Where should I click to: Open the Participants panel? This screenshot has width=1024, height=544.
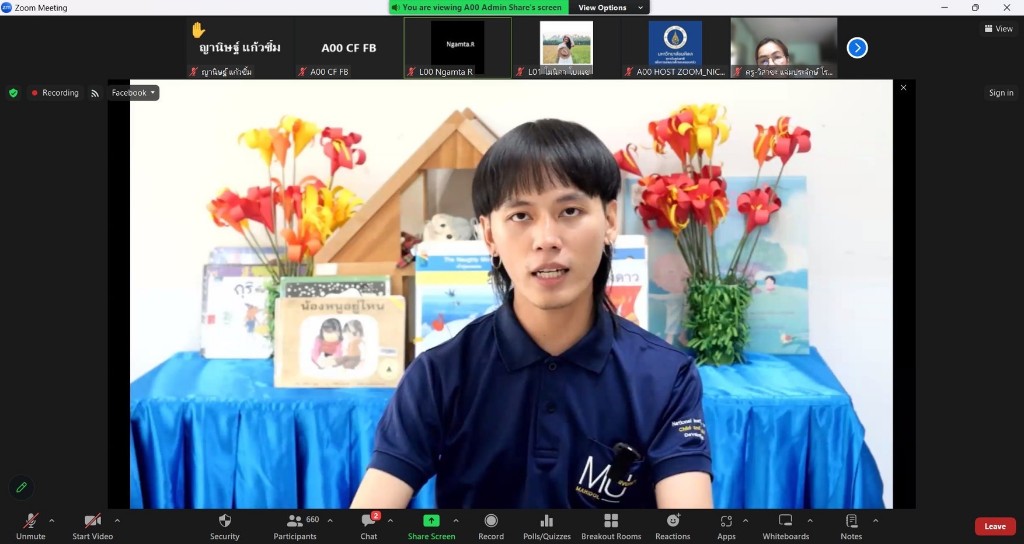click(x=295, y=526)
